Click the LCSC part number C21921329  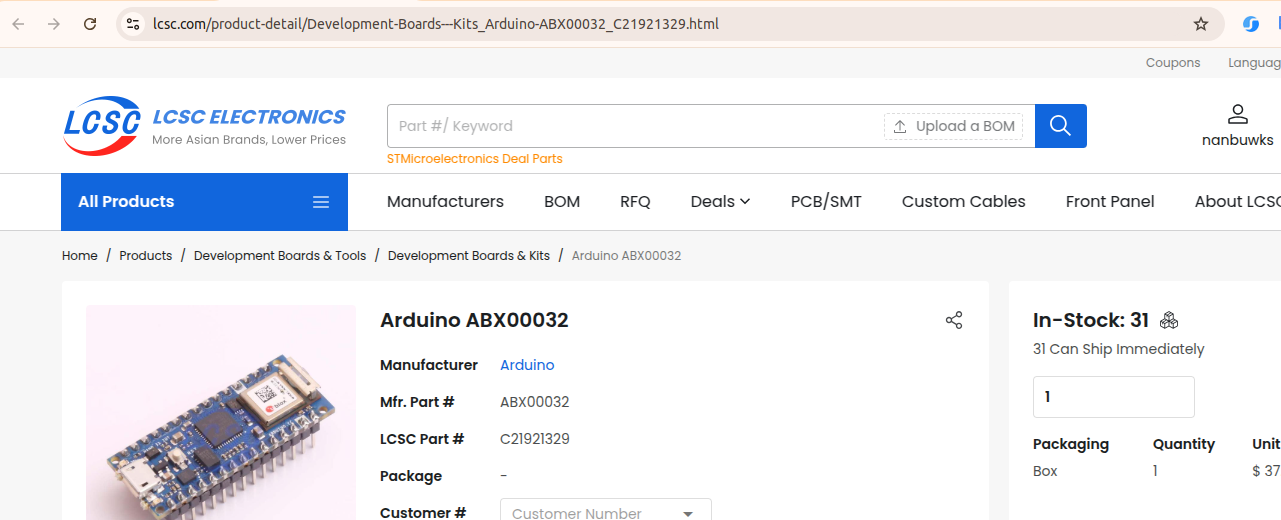coord(535,439)
